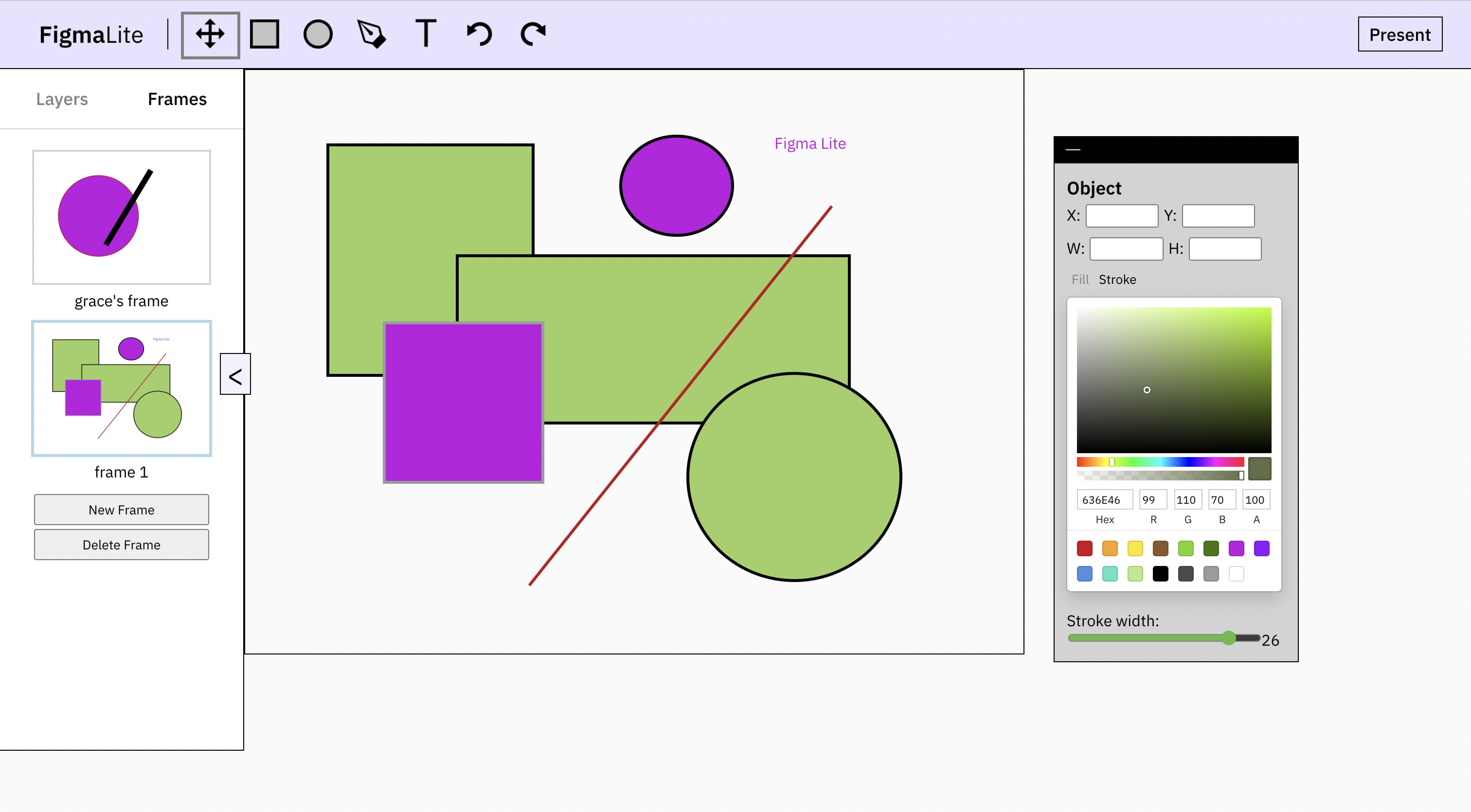
Task: Select the Ellipse tool
Action: [318, 34]
